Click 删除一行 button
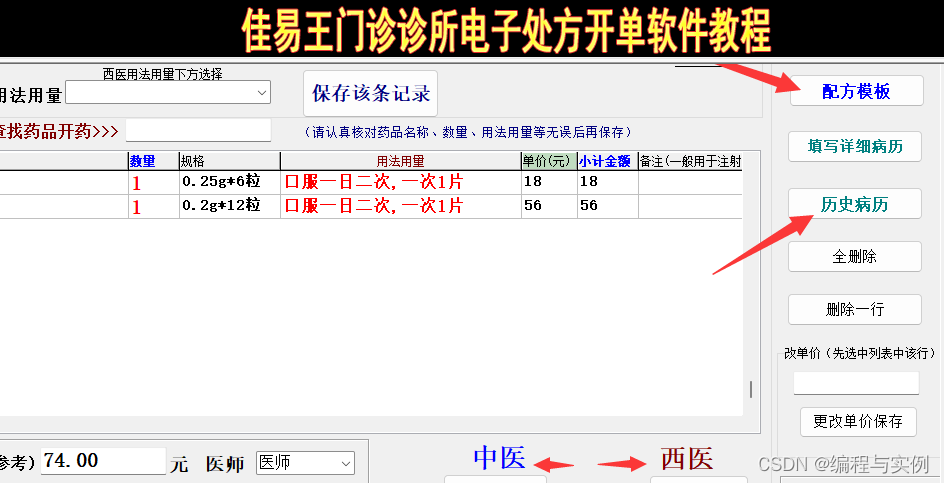Image resolution: width=944 pixels, height=483 pixels. (x=855, y=310)
